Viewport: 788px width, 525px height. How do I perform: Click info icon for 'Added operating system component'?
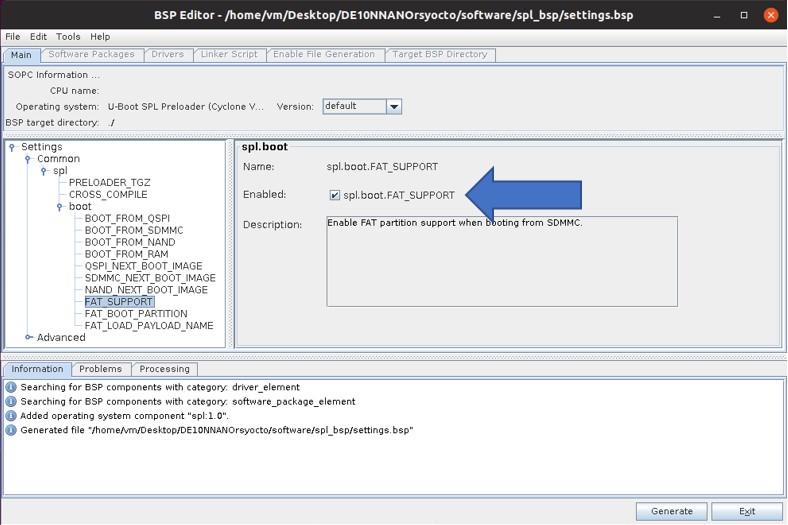pyautogui.click(x=11, y=416)
